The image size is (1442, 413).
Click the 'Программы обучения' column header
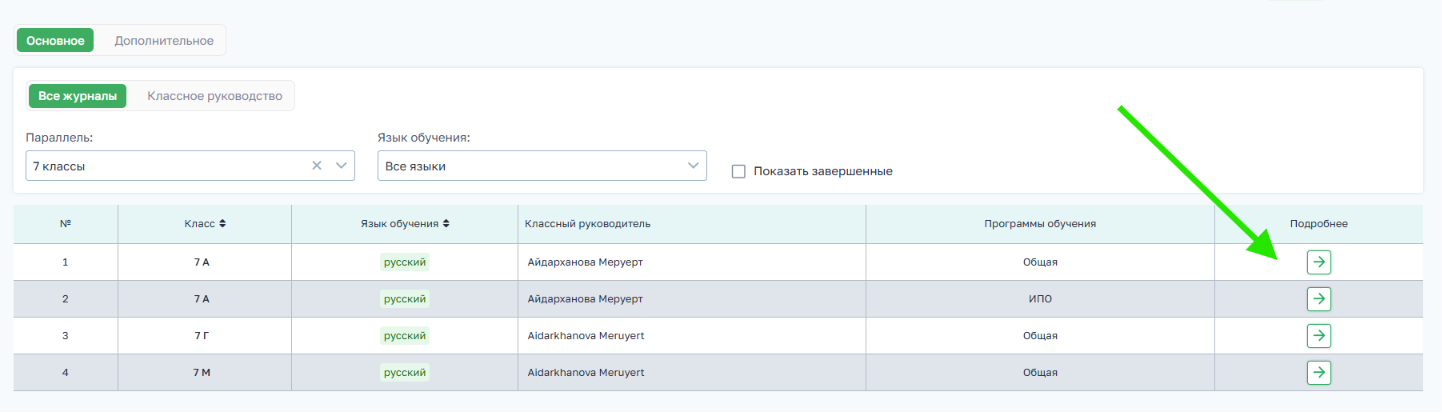(x=1040, y=223)
